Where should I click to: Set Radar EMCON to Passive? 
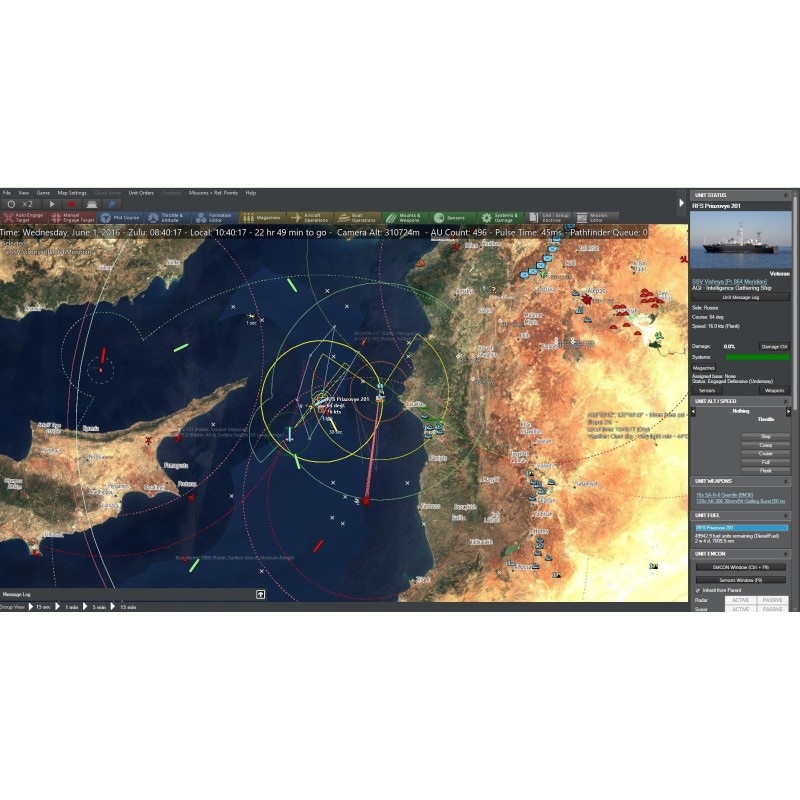(771, 600)
